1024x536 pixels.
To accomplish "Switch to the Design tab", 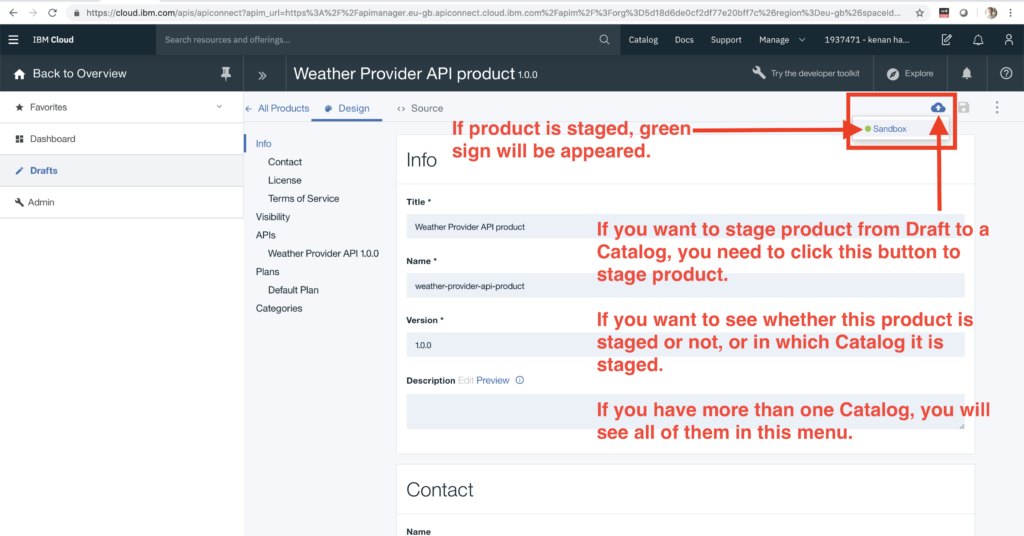I will coord(347,108).
